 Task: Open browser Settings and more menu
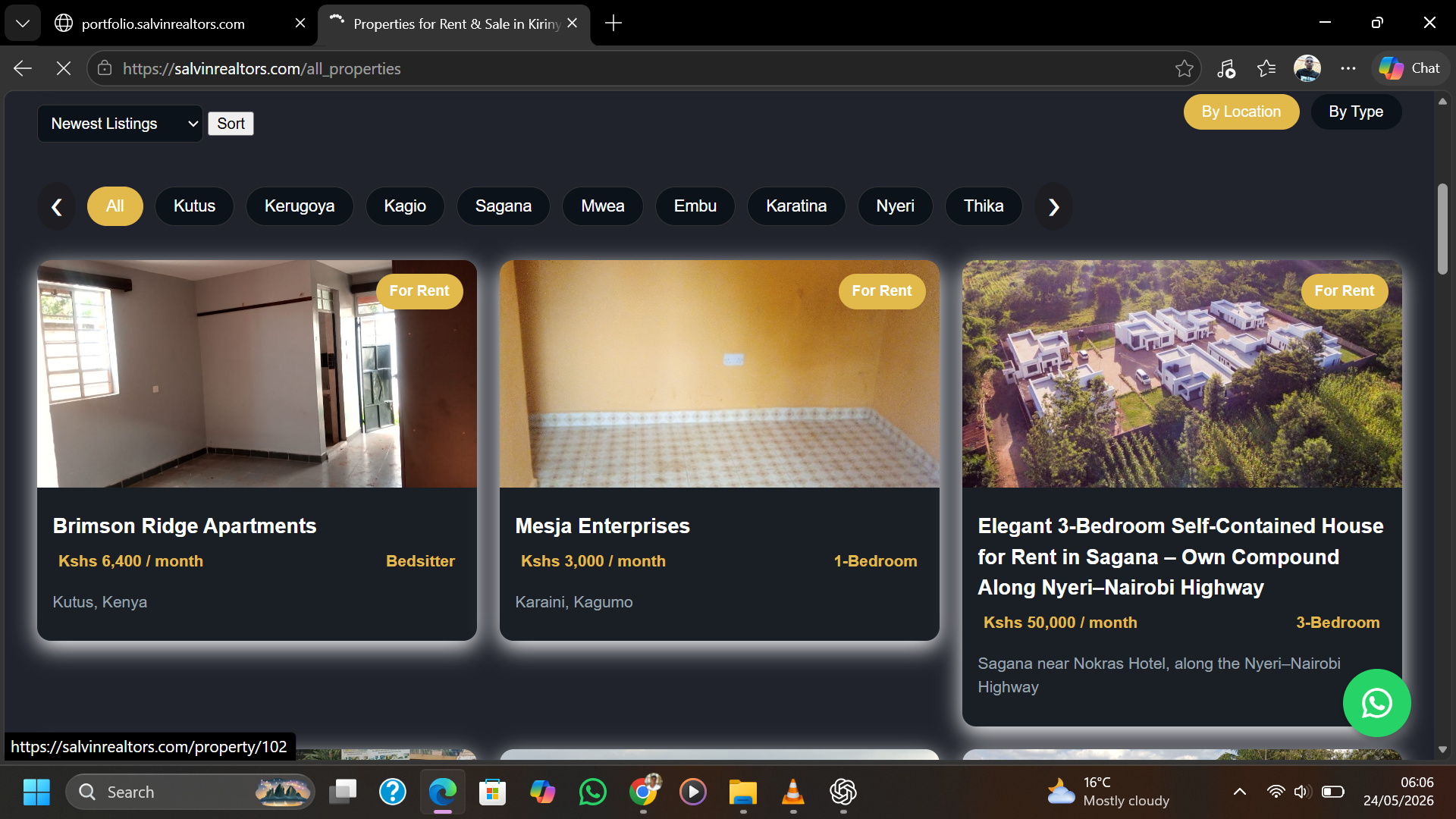(x=1348, y=68)
